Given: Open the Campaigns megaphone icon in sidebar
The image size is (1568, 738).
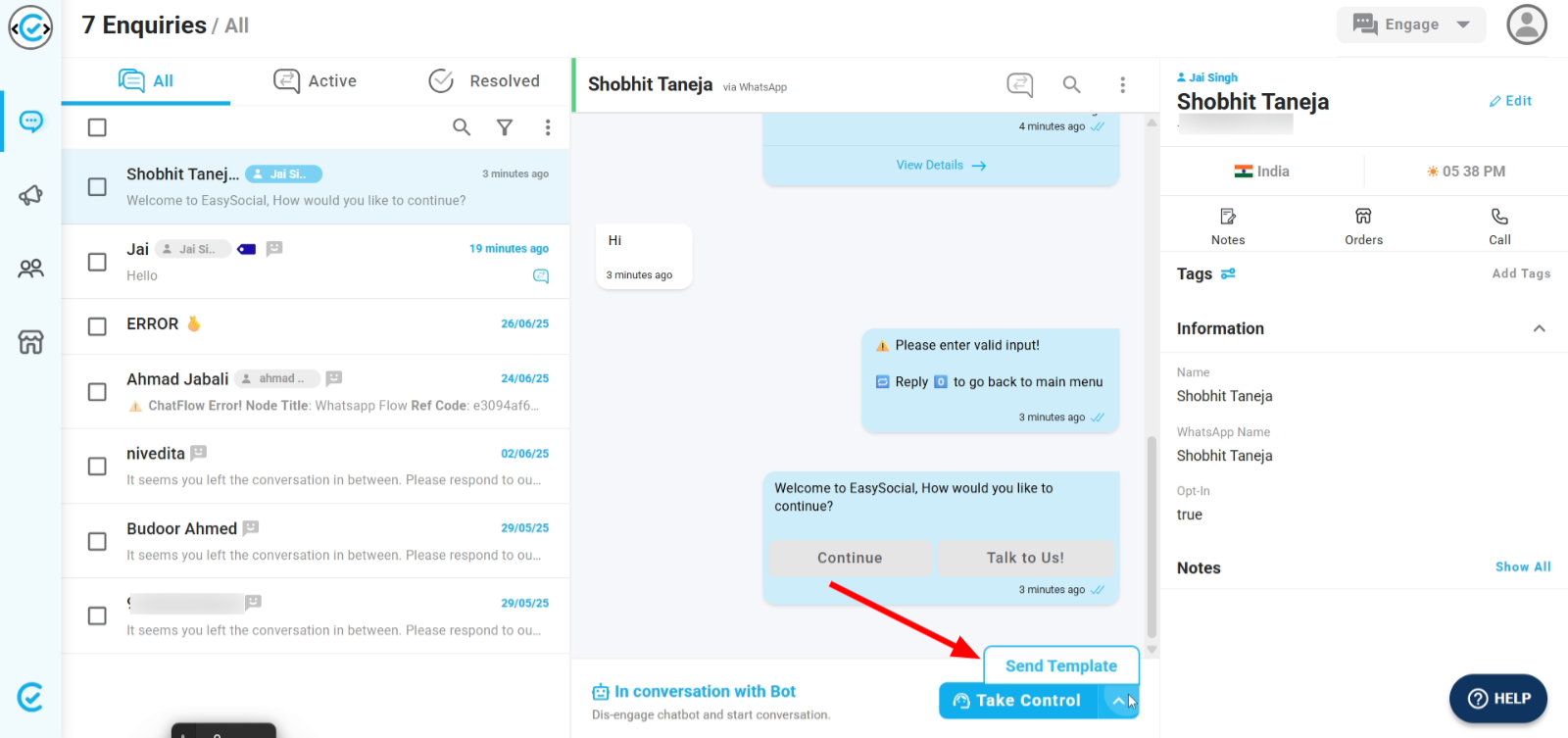Looking at the screenshot, I should click(x=30, y=195).
